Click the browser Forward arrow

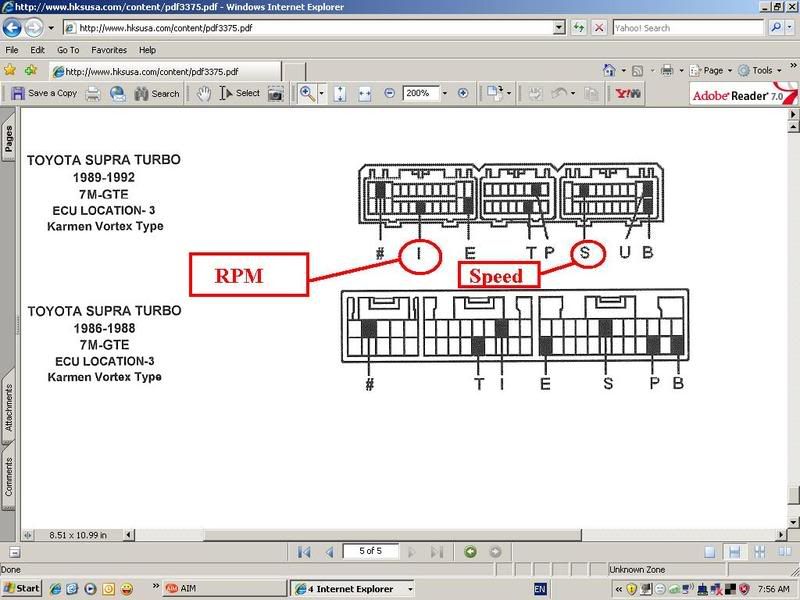(34, 28)
